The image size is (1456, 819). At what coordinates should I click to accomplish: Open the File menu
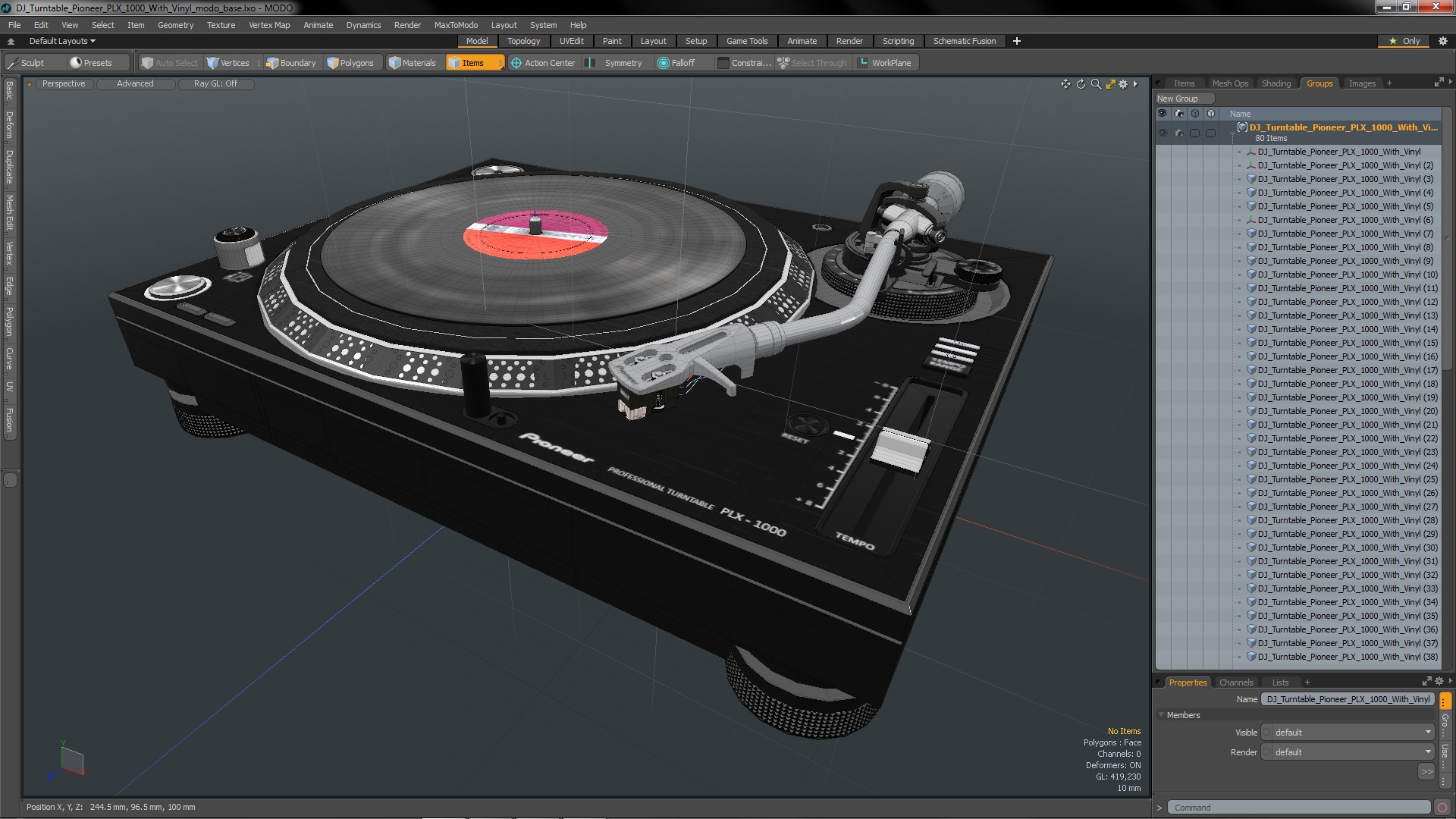point(14,25)
